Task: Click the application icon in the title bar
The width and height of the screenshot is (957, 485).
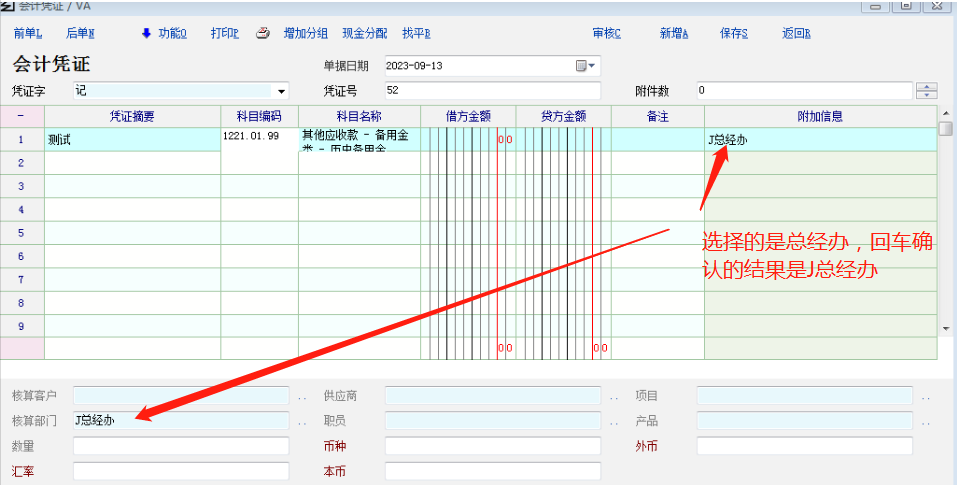Action: [9, 6]
